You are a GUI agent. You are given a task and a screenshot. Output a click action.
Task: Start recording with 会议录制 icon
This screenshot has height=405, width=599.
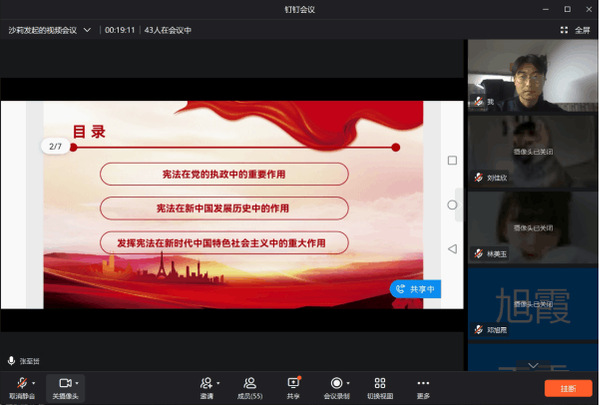[337, 383]
